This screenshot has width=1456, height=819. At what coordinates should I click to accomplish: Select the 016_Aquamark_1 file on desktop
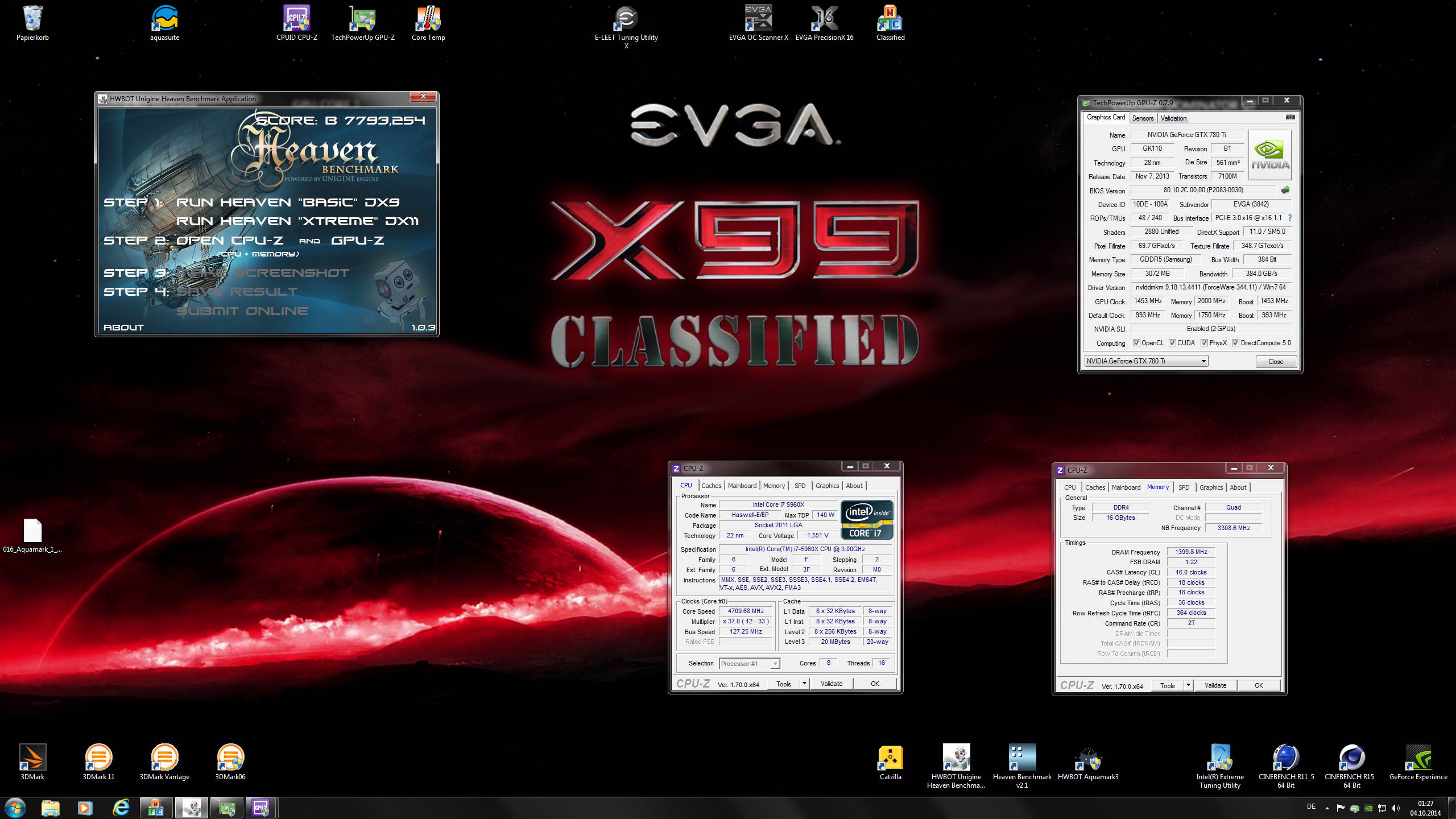32,536
